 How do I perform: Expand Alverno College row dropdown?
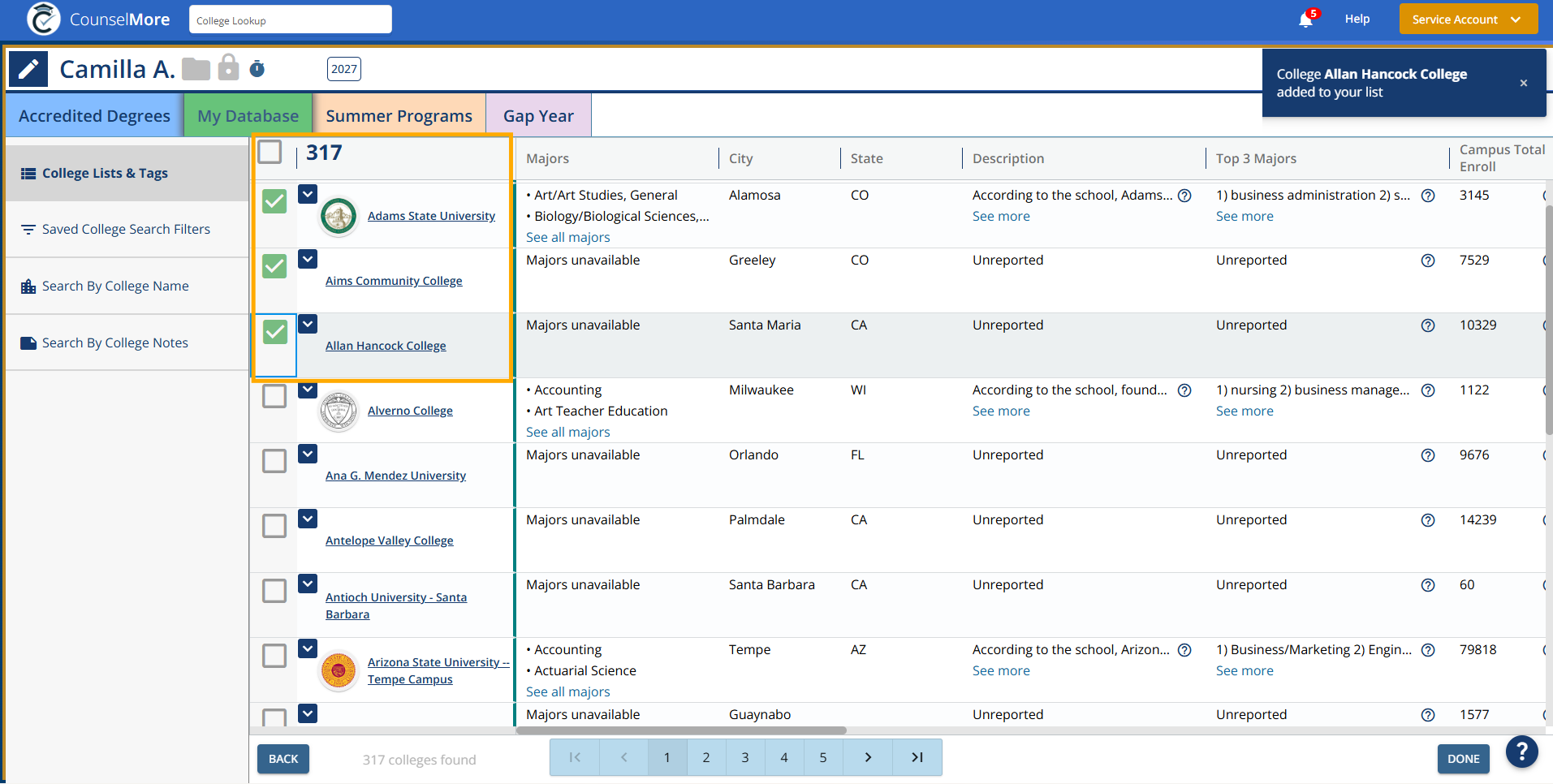point(308,390)
